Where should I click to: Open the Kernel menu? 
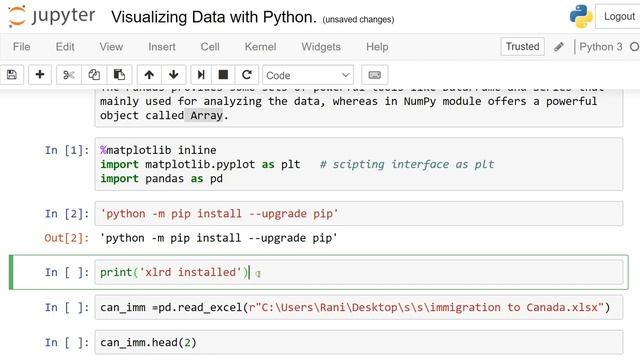tap(260, 47)
